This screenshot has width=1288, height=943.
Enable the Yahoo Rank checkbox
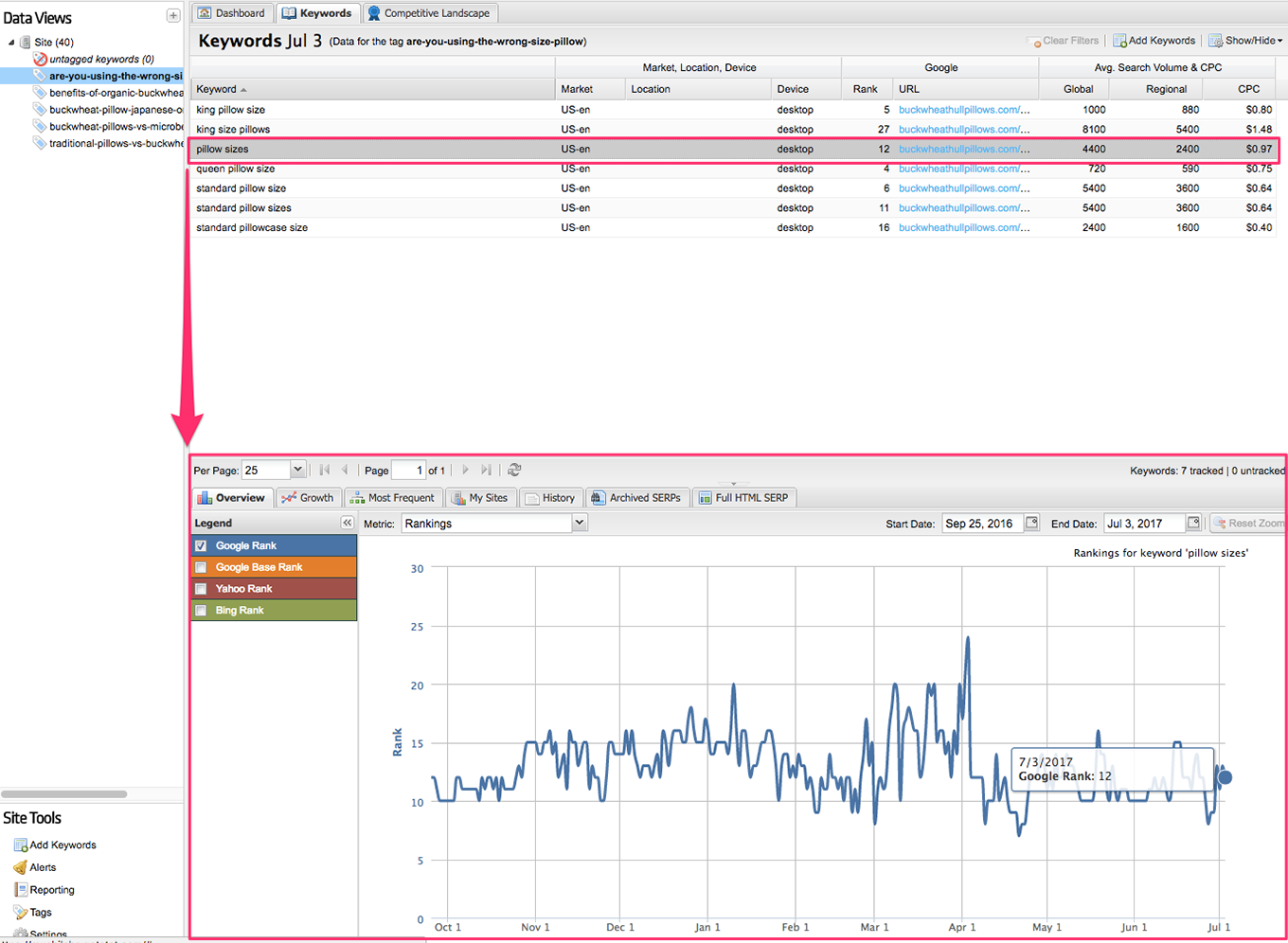201,589
